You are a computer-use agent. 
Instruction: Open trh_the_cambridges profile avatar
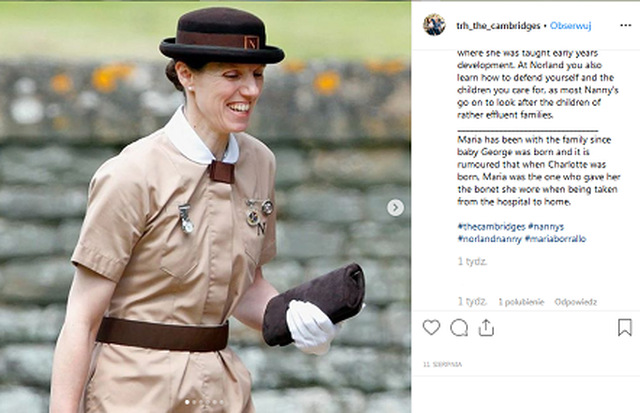[434, 25]
